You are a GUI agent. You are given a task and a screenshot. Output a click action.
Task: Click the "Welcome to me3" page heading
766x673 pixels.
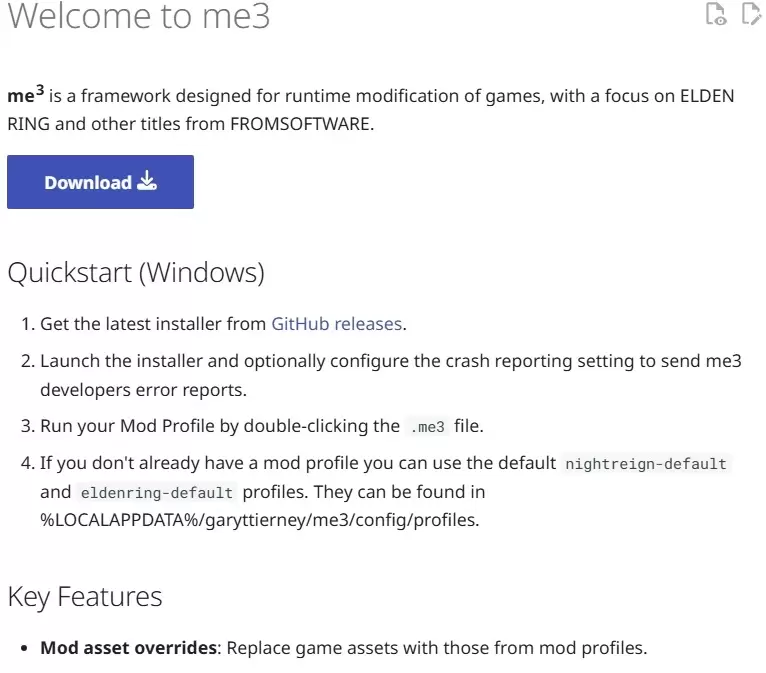[x=139, y=16]
